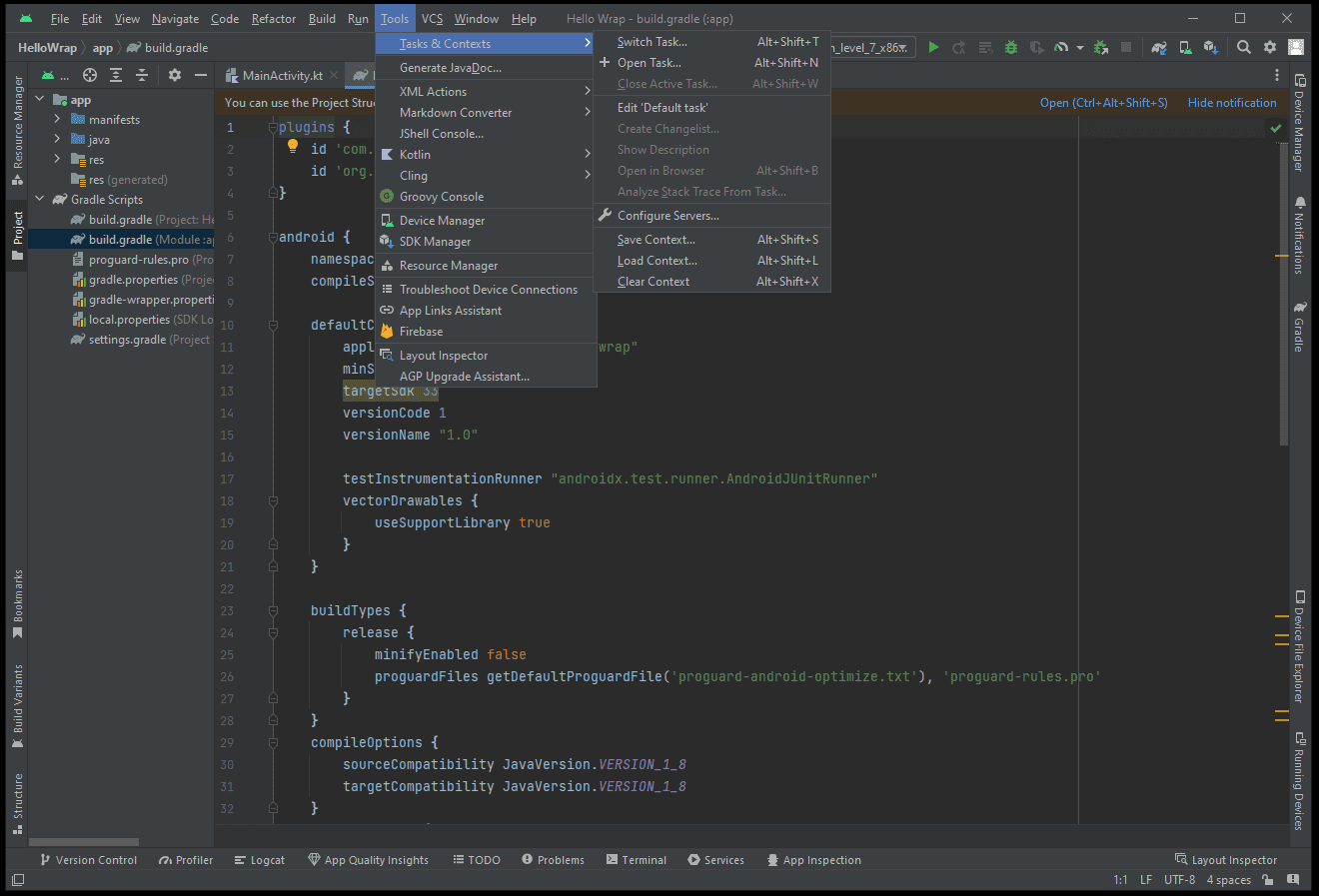Click Open (Ctrl+Alt+Shift+S) link

coord(1103,103)
